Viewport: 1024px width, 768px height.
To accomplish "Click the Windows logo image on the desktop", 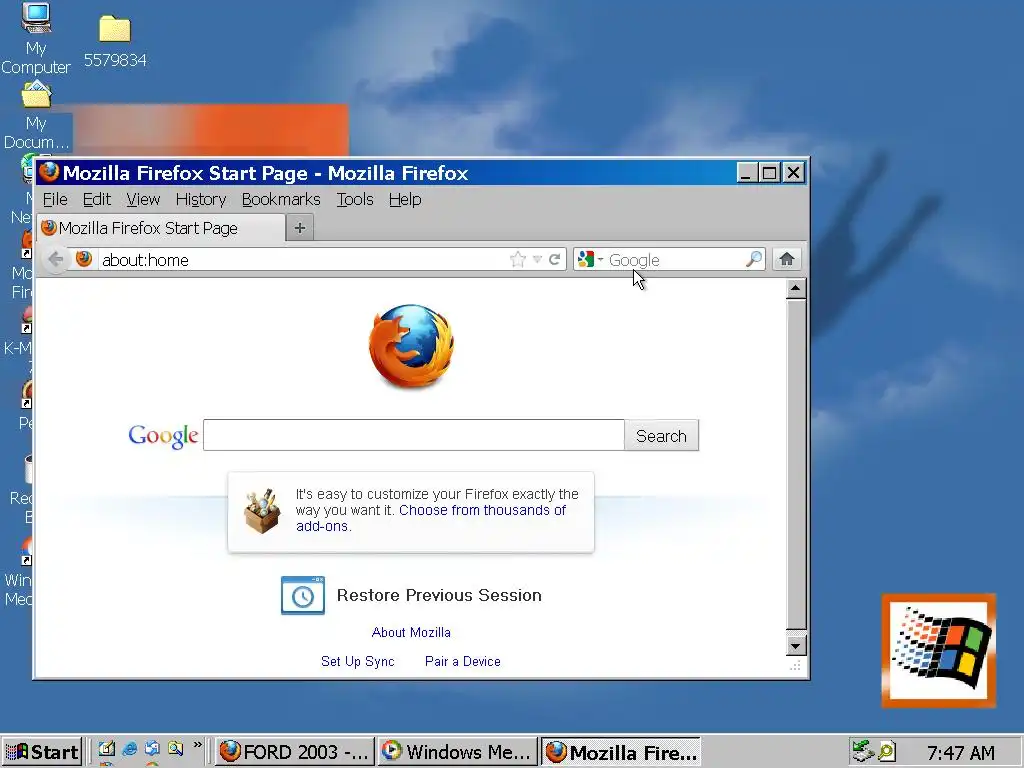I will pyautogui.click(x=938, y=650).
